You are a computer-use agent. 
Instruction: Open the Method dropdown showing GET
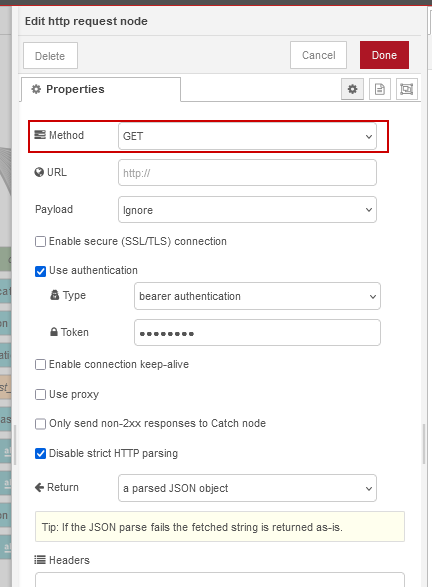click(x=247, y=136)
